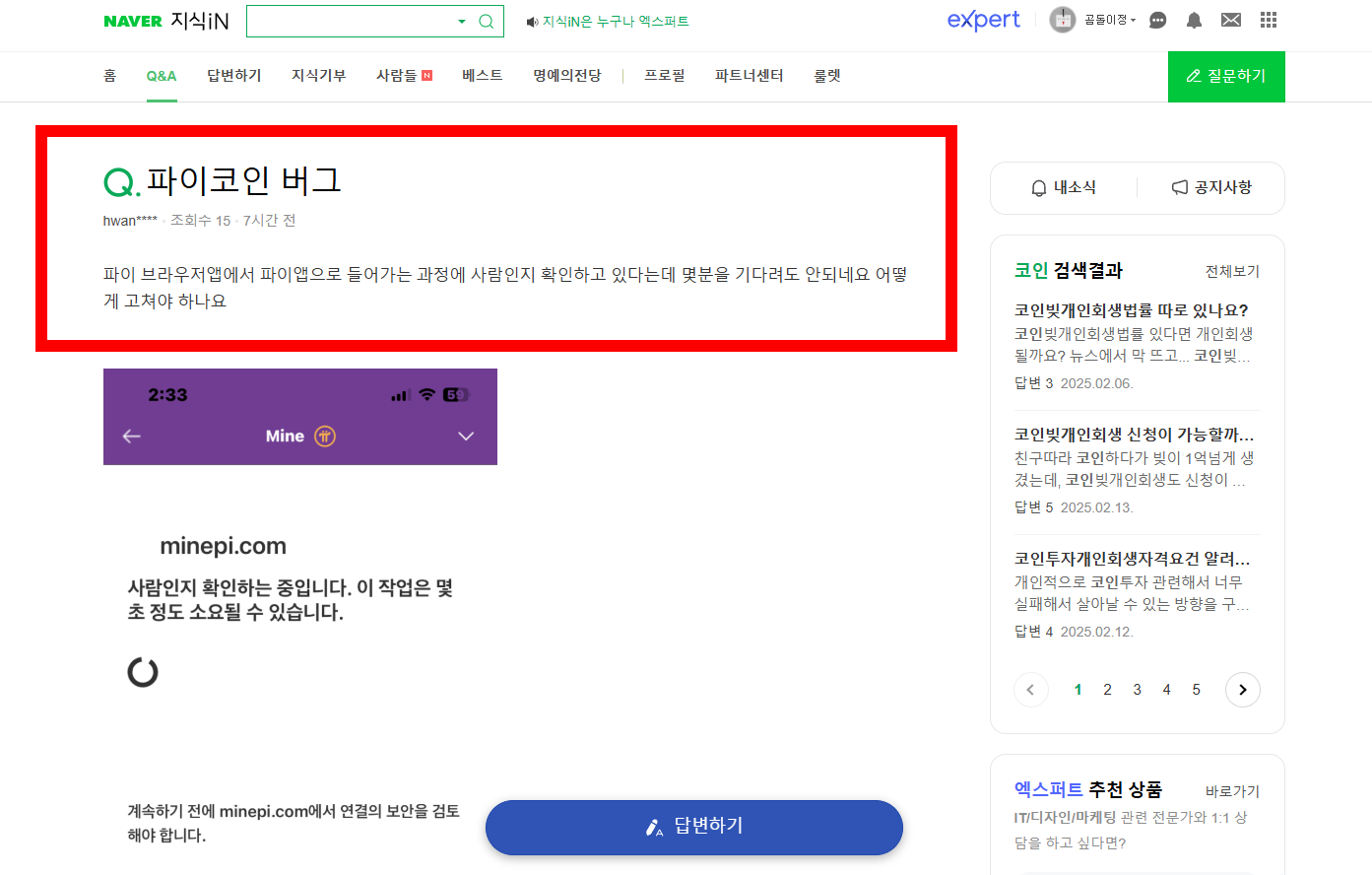Expand the 꿈돌이정 account dropdown

[1109, 20]
